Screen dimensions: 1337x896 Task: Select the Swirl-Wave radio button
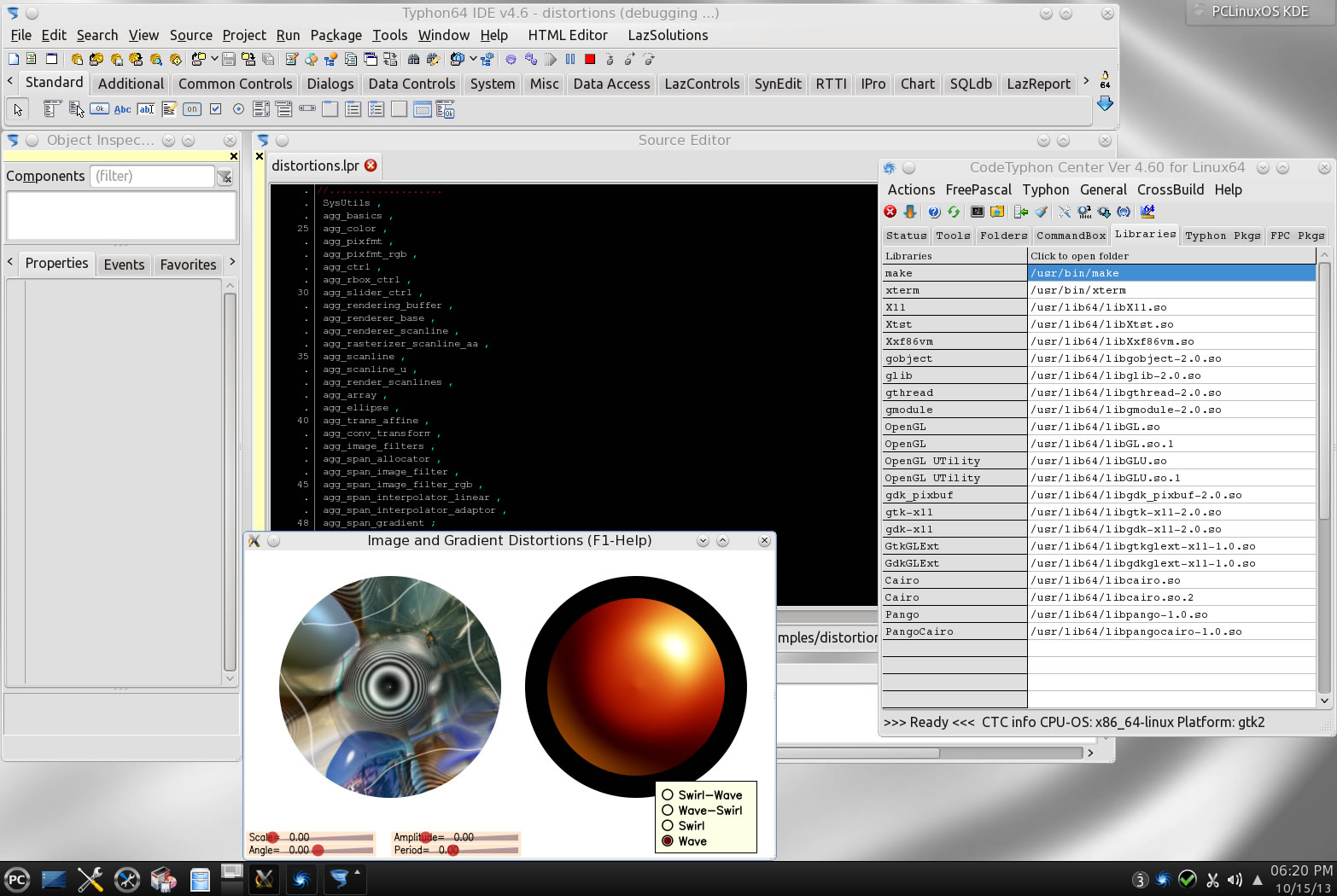(x=668, y=794)
